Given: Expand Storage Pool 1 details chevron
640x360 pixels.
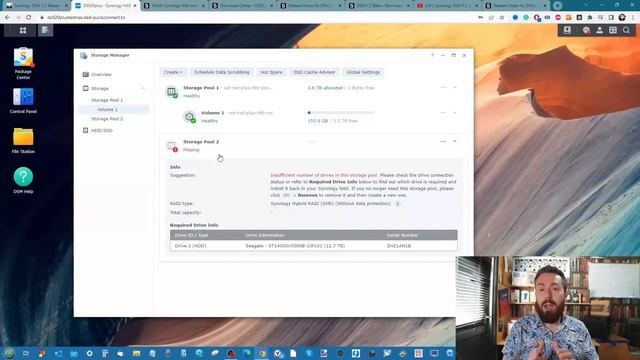Looking at the screenshot, I should click(x=455, y=87).
